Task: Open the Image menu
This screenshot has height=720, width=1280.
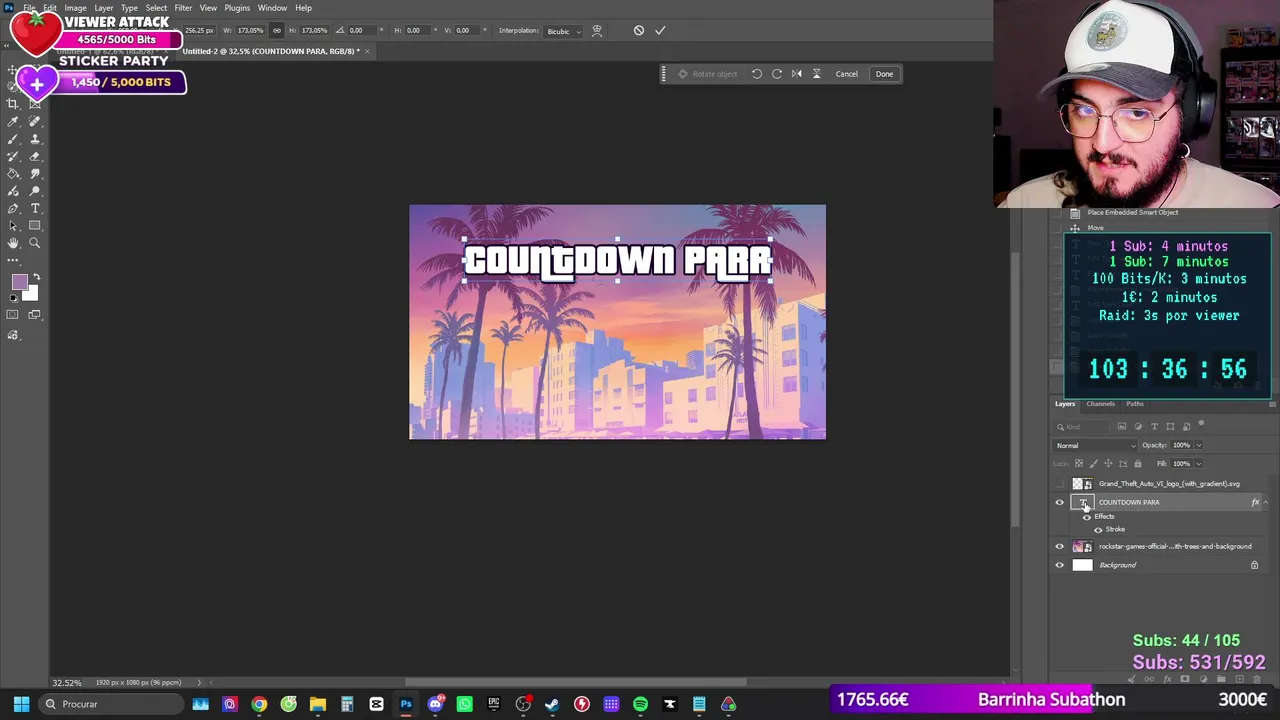Action: click(x=75, y=8)
